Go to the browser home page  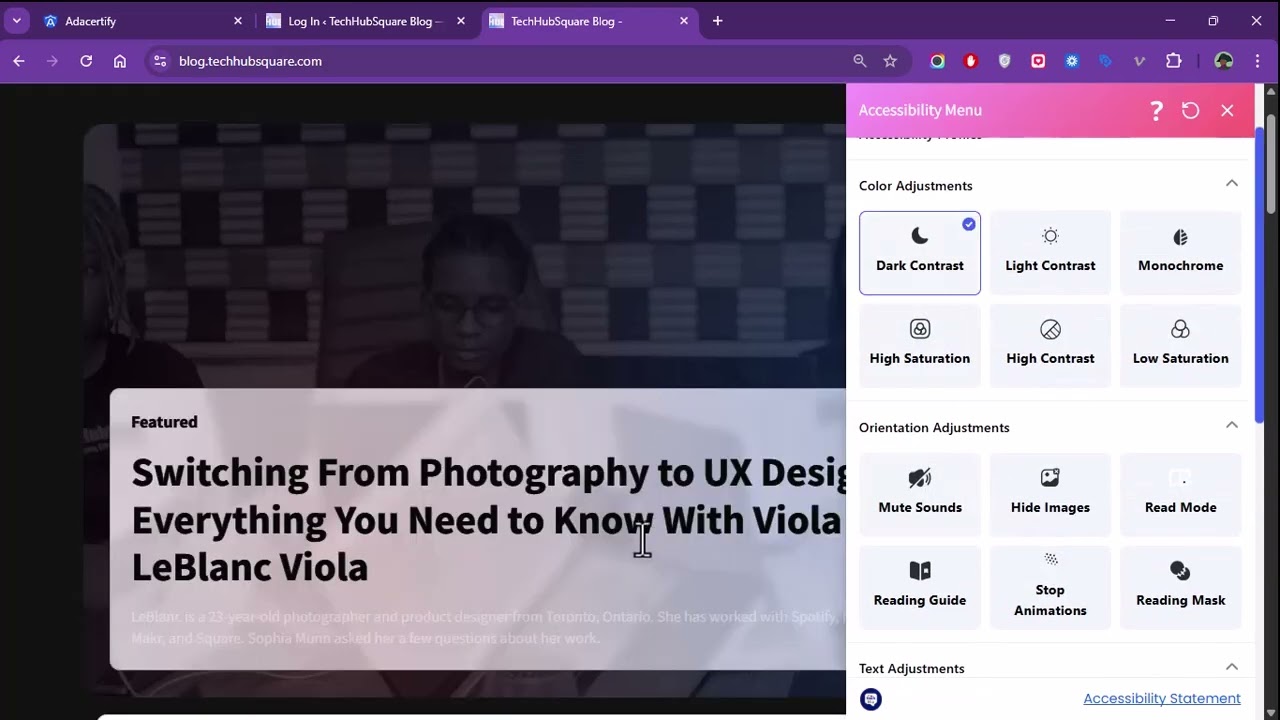click(120, 61)
